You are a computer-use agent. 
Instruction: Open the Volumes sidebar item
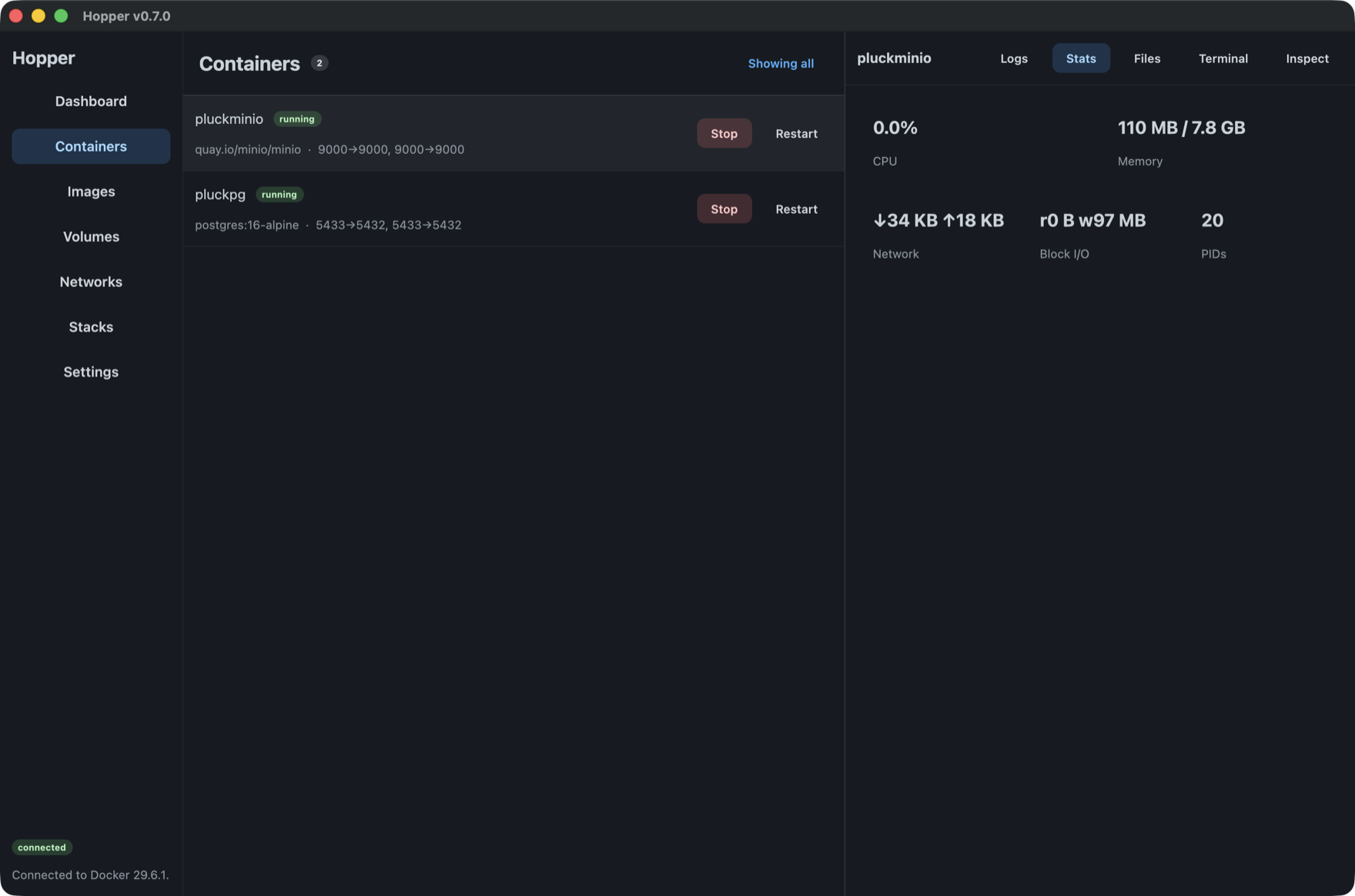[91, 236]
